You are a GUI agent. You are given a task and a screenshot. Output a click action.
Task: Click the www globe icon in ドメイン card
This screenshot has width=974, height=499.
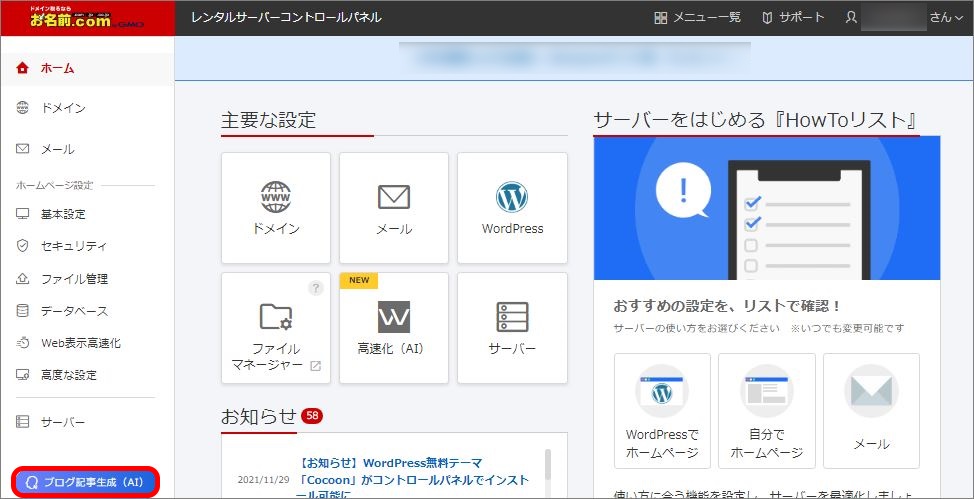[276, 198]
